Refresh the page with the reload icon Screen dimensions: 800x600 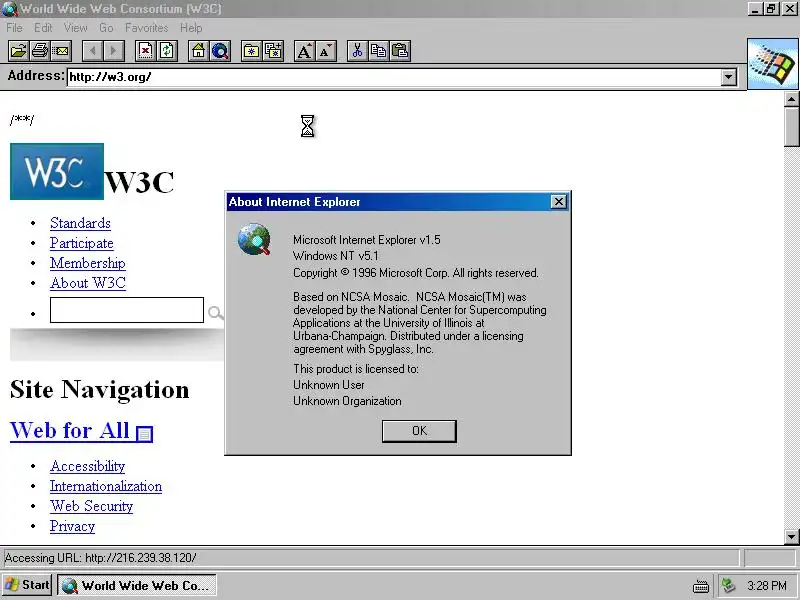pyautogui.click(x=167, y=51)
